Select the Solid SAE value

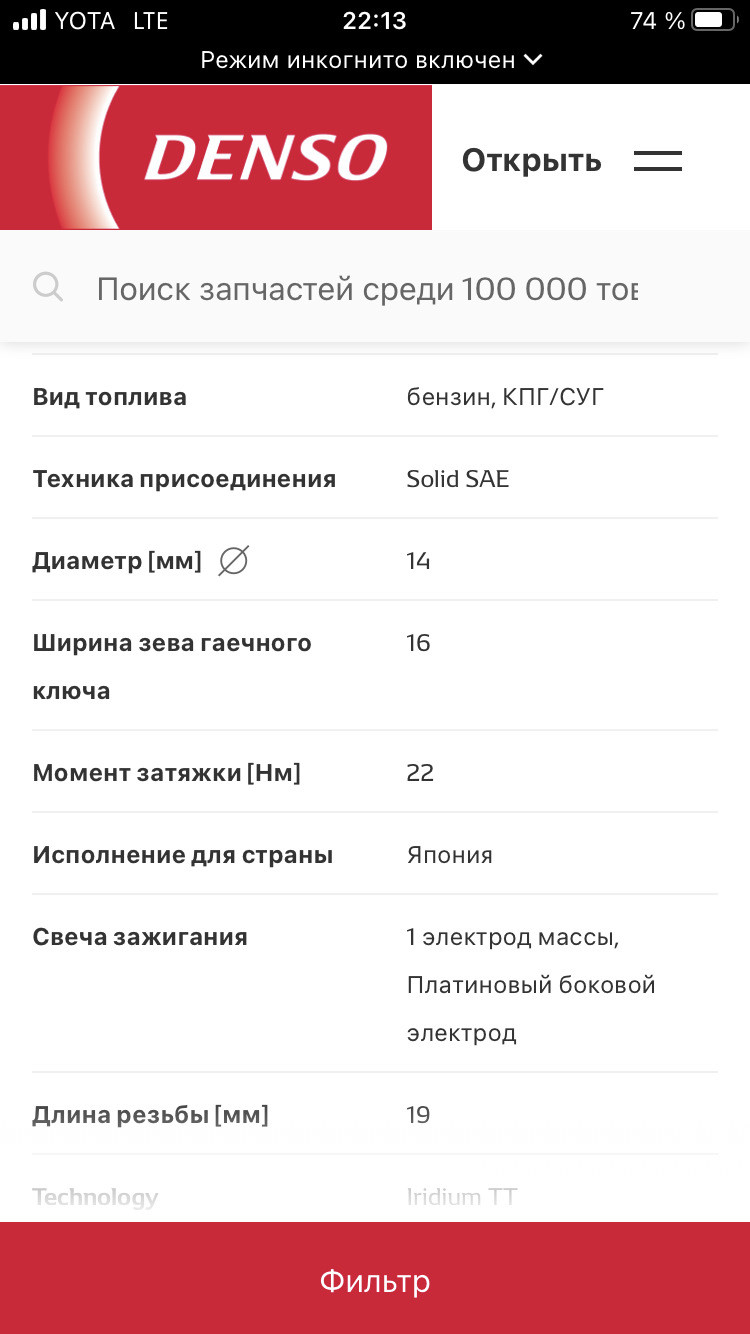click(458, 479)
